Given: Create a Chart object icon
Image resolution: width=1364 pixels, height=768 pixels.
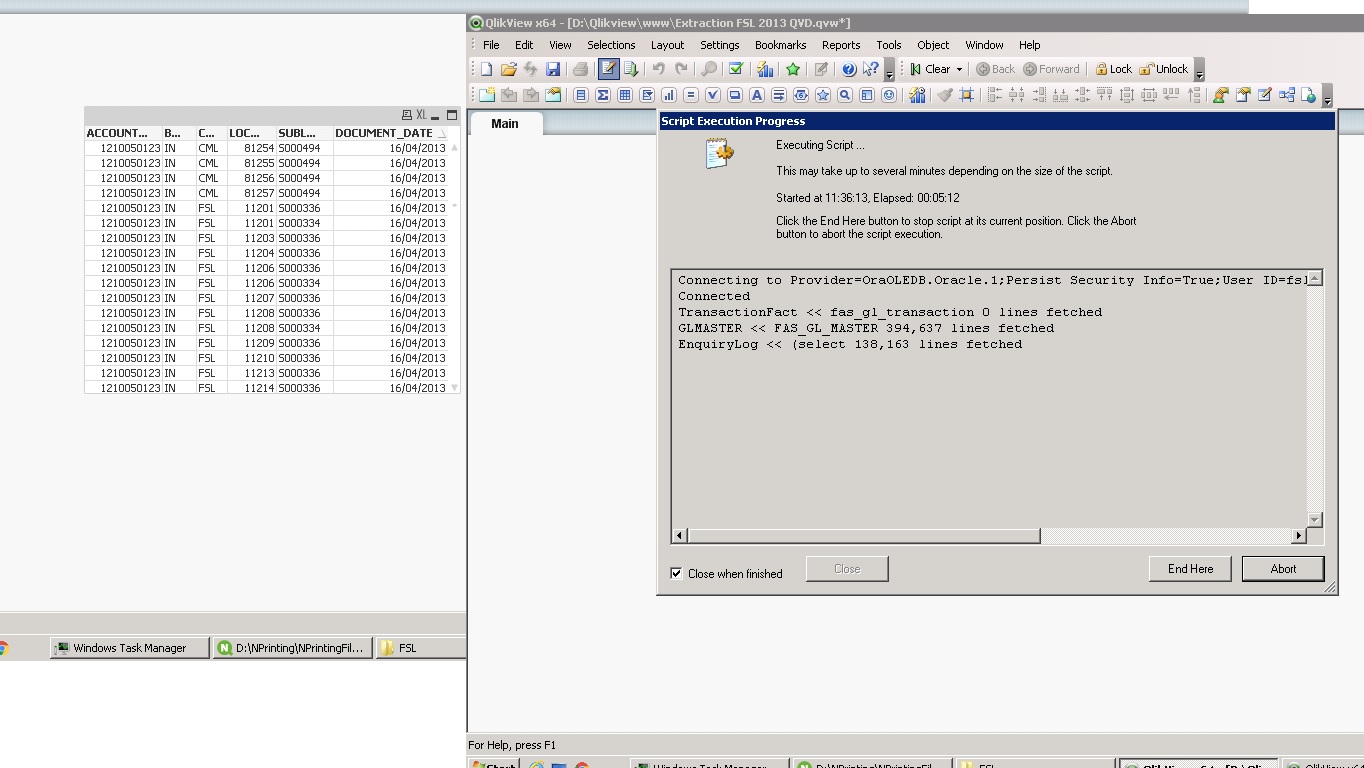Looking at the screenshot, I should [669, 95].
